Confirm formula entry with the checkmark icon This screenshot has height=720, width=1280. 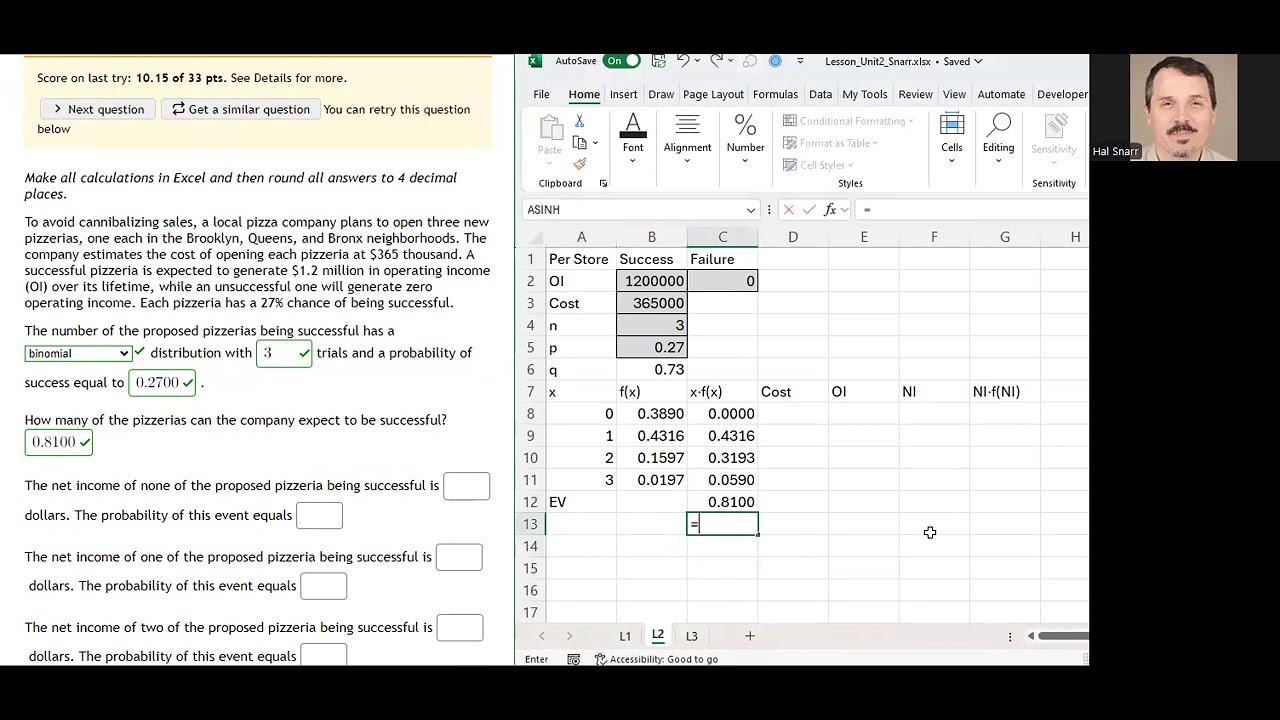point(809,210)
